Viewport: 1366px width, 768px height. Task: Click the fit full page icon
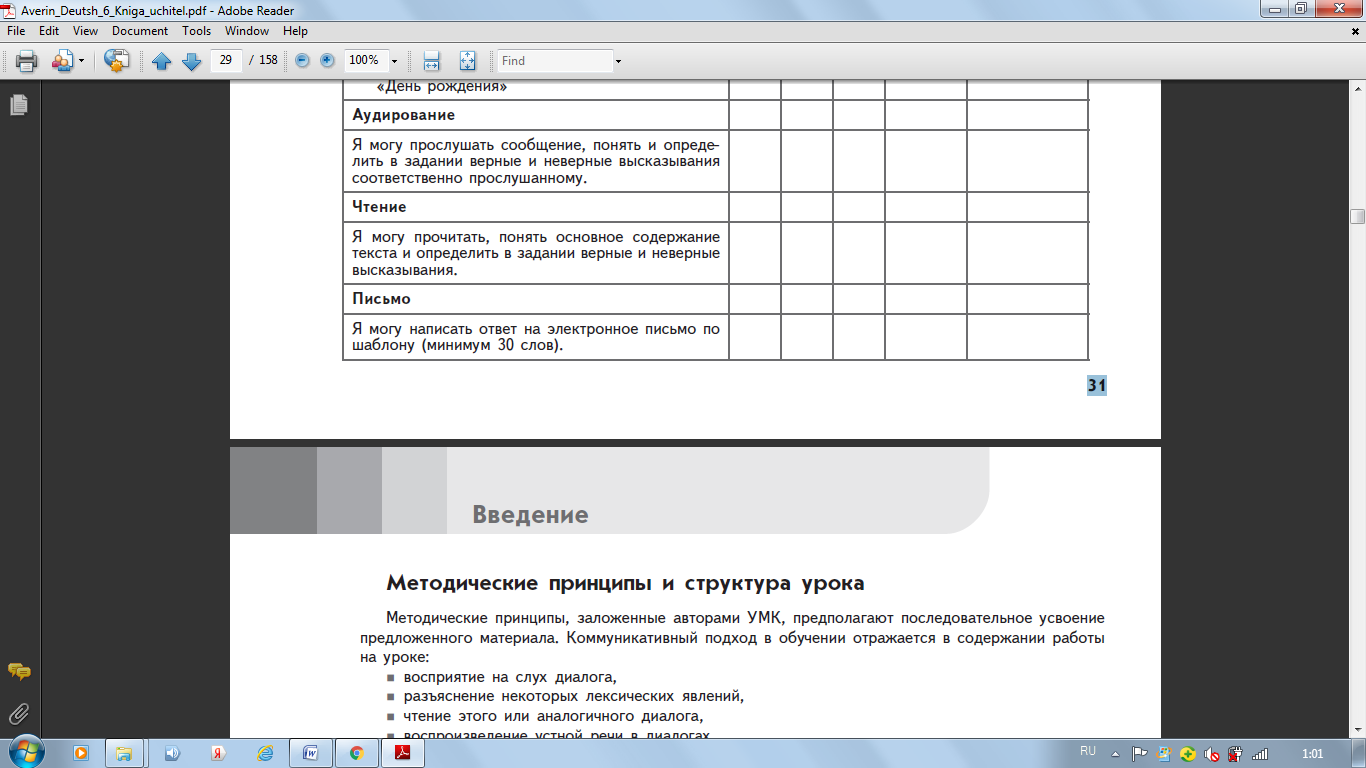click(x=467, y=61)
